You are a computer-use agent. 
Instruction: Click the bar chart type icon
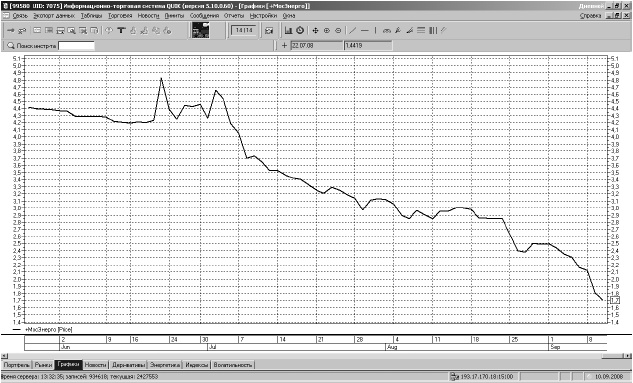point(288,30)
